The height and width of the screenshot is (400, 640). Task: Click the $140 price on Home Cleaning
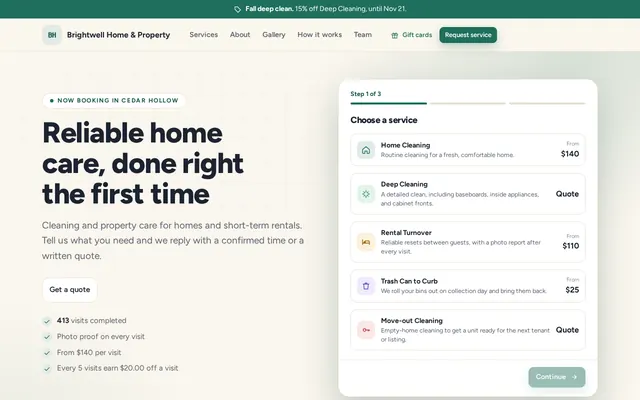point(570,154)
